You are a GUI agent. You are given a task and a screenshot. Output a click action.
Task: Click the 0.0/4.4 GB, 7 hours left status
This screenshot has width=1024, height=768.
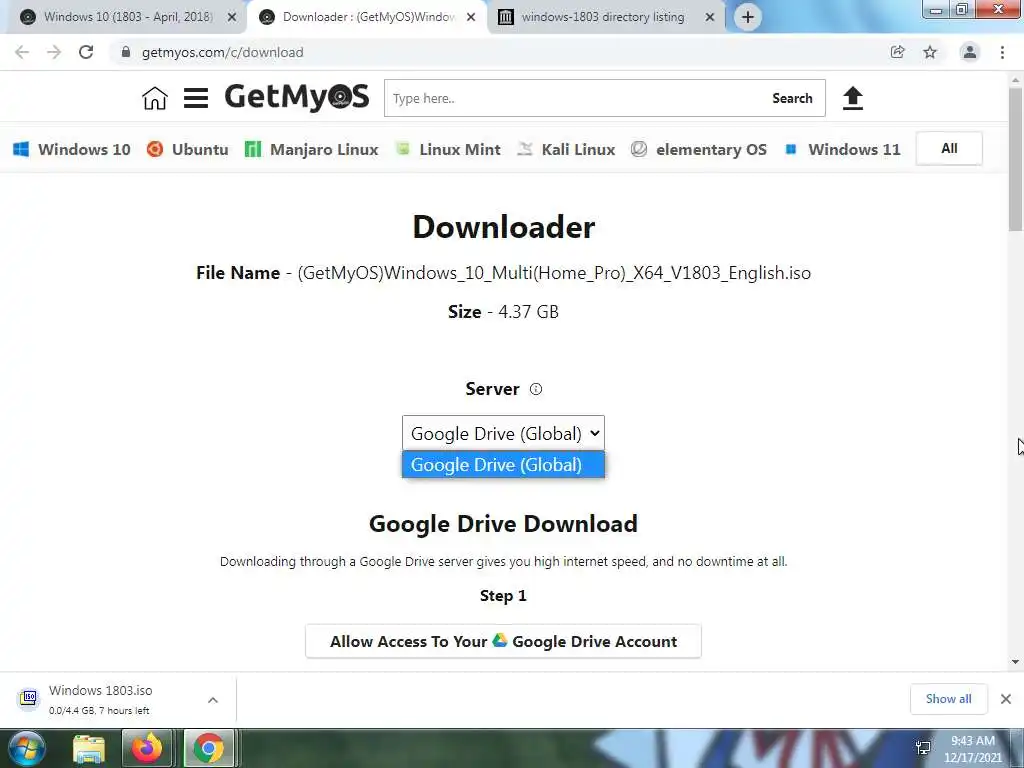click(x=99, y=711)
